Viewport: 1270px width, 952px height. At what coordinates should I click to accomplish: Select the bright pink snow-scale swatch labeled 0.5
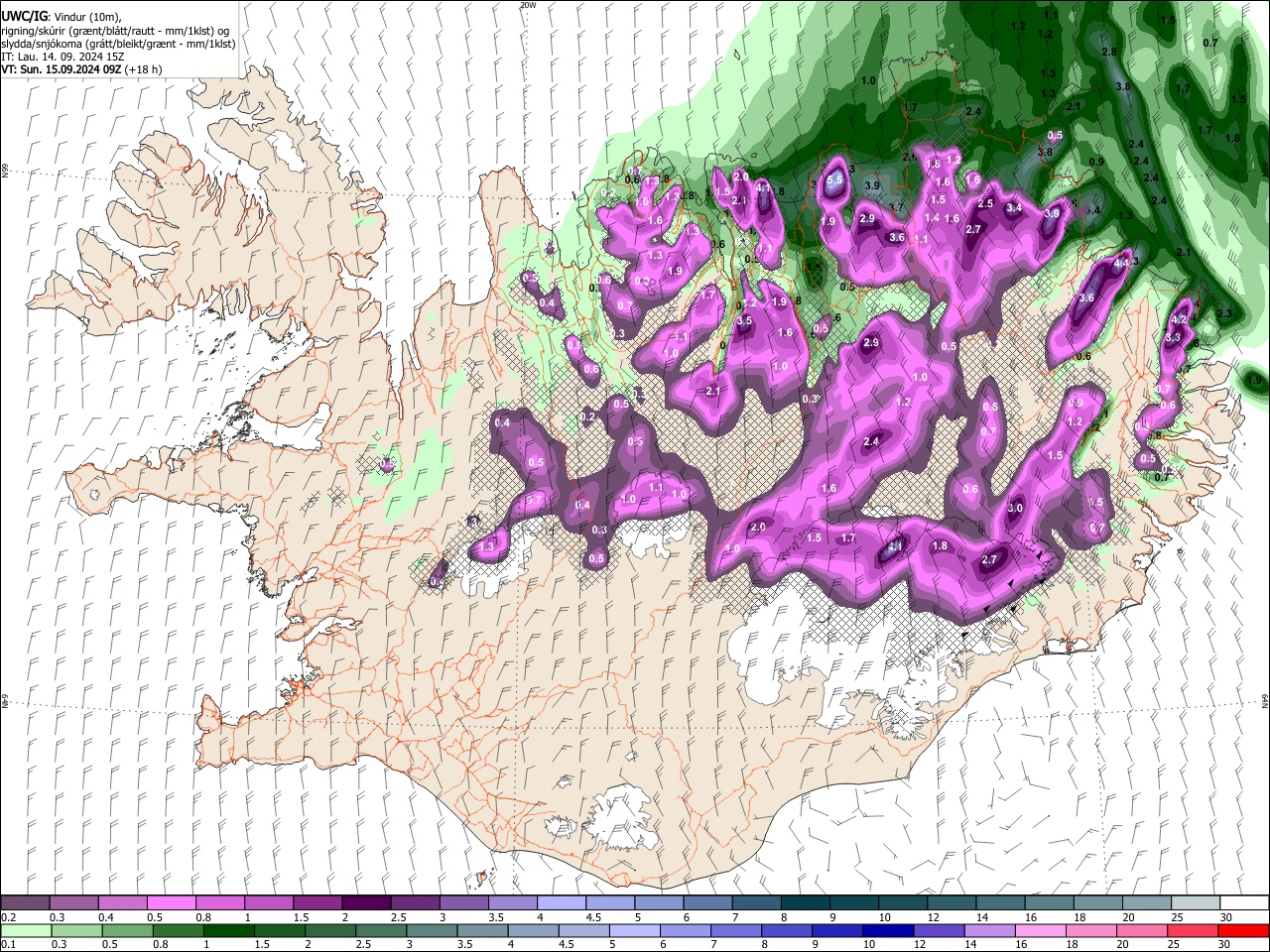171,903
